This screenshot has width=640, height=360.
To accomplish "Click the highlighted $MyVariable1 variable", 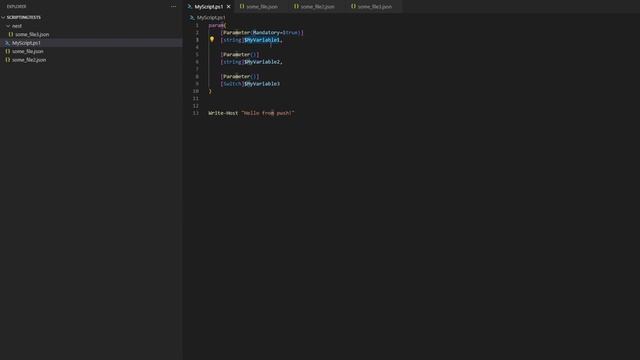I will pyautogui.click(x=262, y=40).
